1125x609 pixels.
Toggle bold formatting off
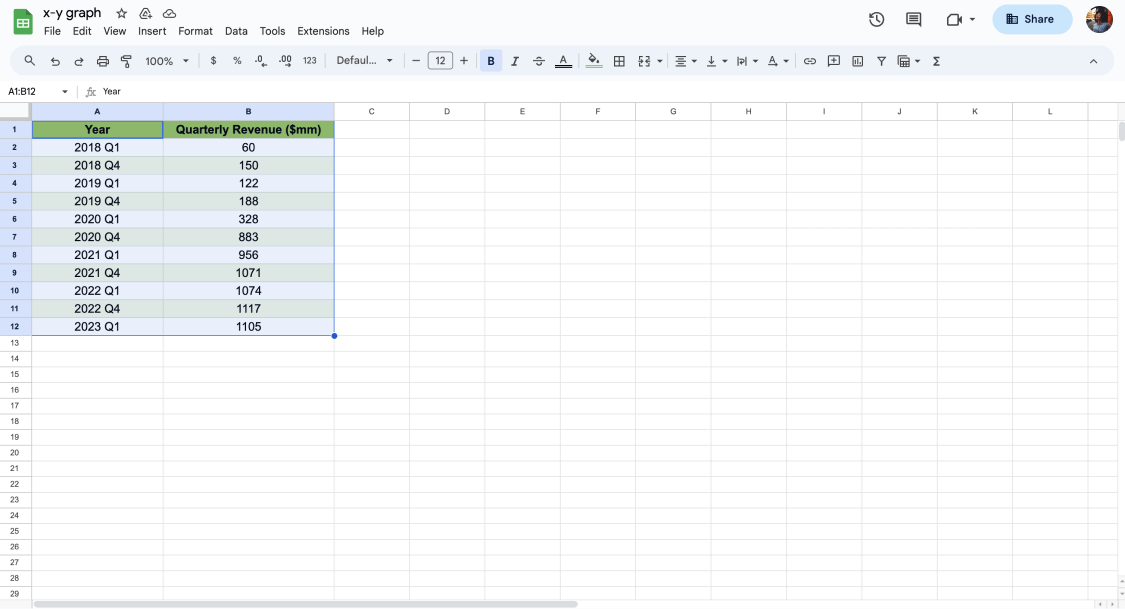point(491,61)
